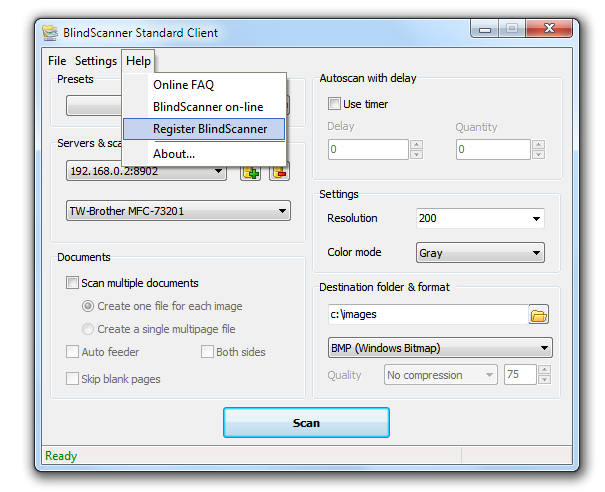Click the Quantity input field
Screen dimensions: 605x492
[x=493, y=149]
